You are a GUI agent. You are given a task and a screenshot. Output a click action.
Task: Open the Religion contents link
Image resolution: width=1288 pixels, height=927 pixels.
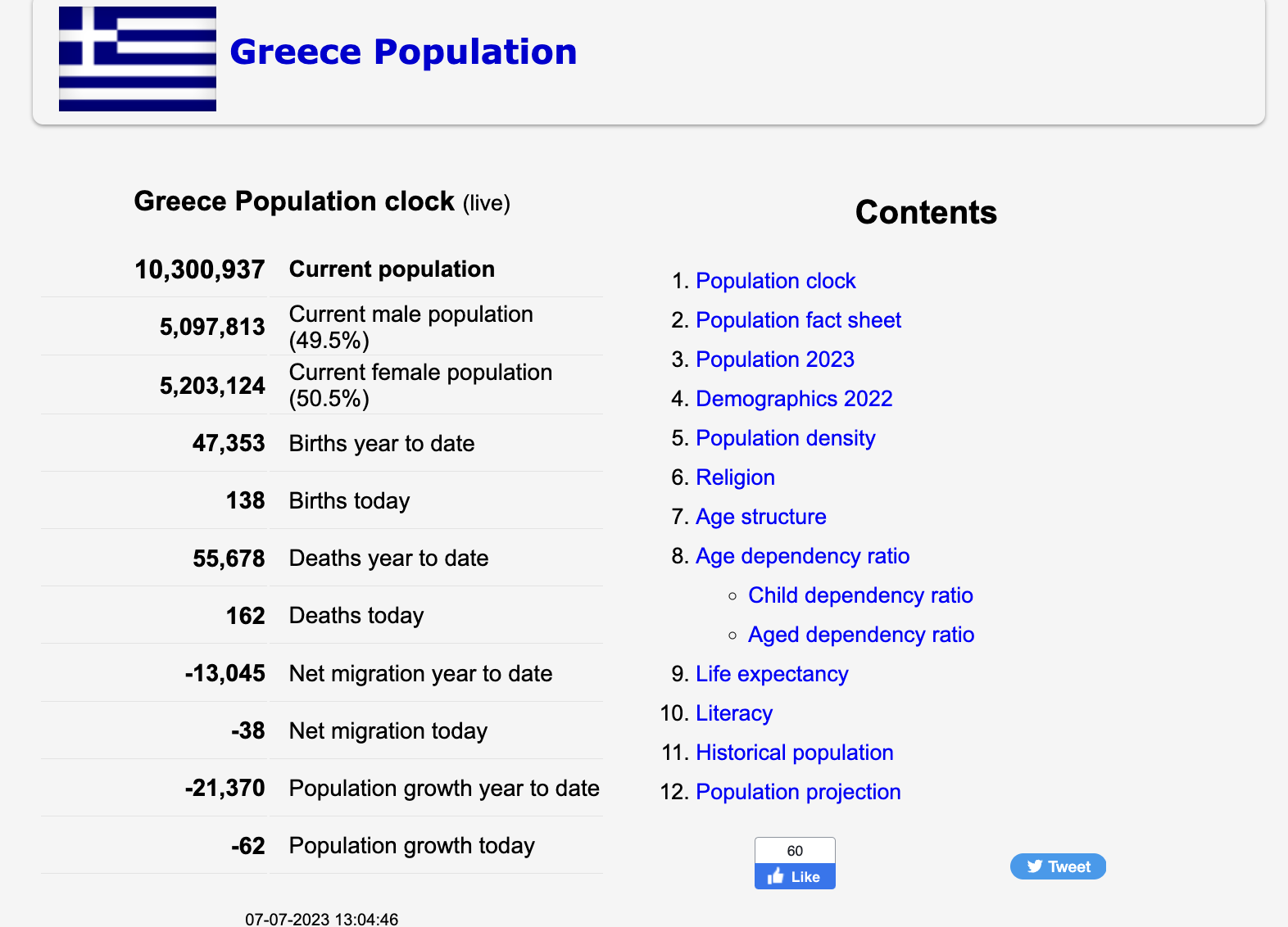(735, 477)
